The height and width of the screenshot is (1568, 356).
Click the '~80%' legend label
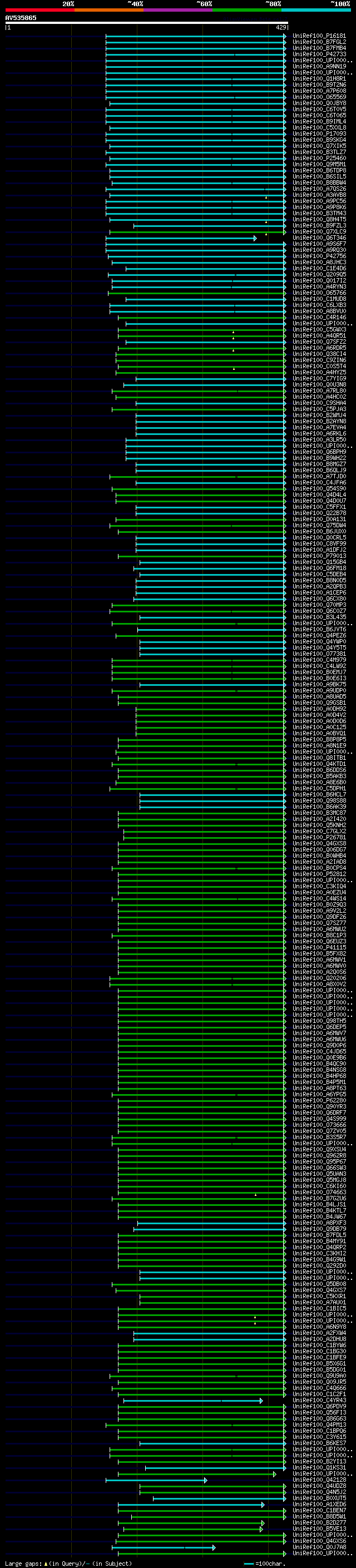(273, 4)
